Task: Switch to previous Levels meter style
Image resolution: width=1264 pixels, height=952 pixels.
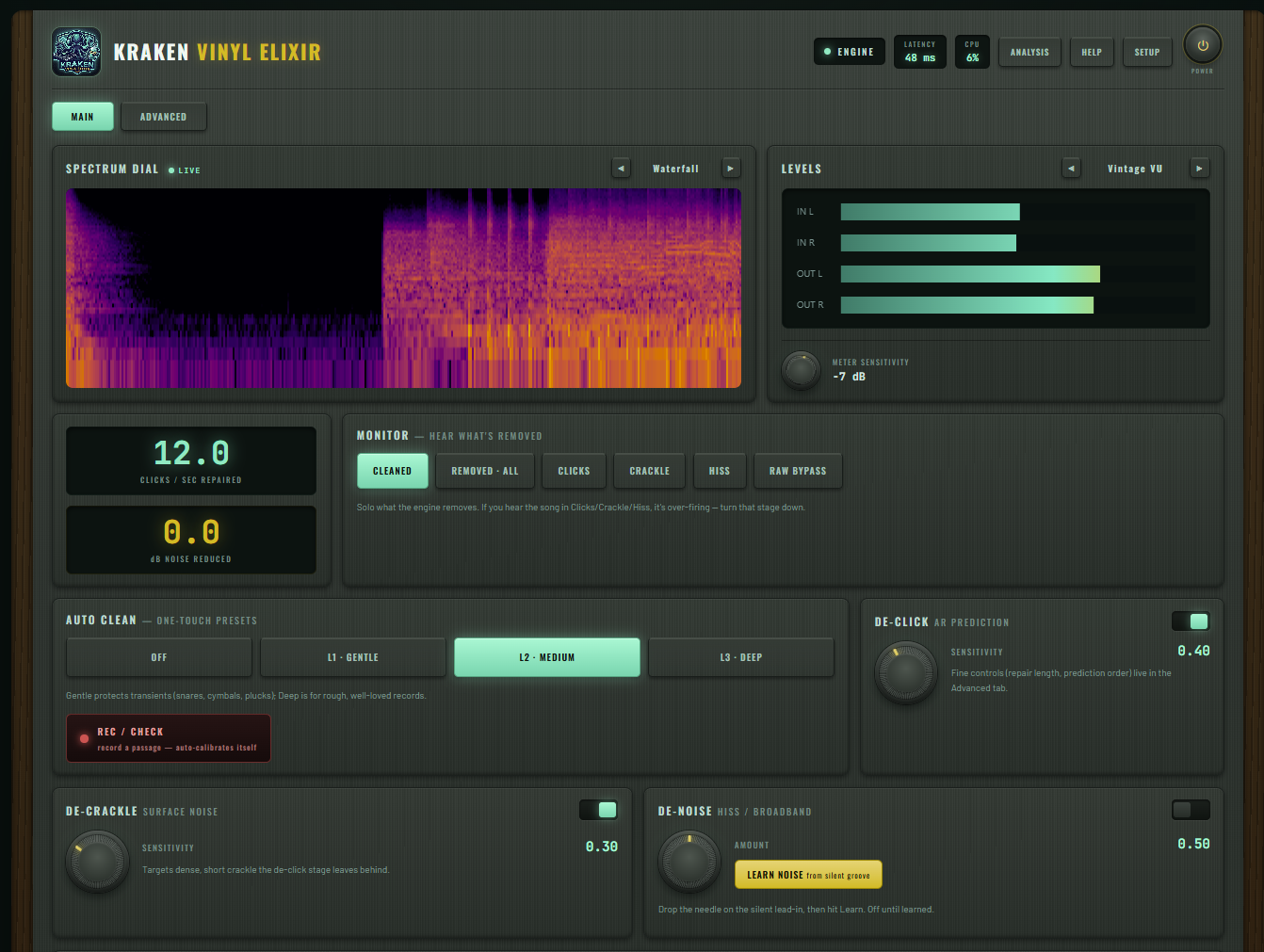Action: pyautogui.click(x=1071, y=169)
